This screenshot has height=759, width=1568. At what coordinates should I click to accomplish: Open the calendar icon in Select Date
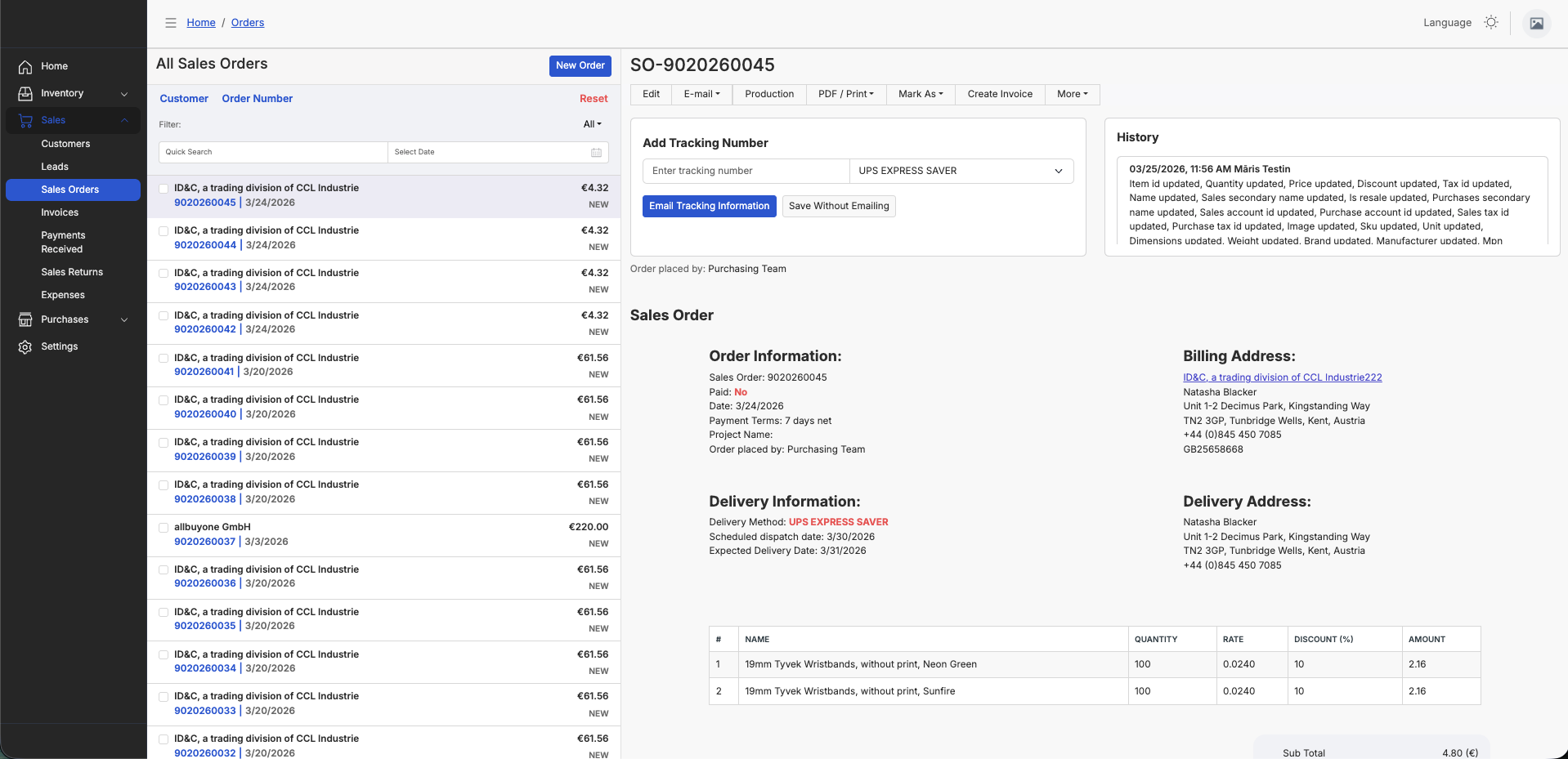(x=596, y=153)
